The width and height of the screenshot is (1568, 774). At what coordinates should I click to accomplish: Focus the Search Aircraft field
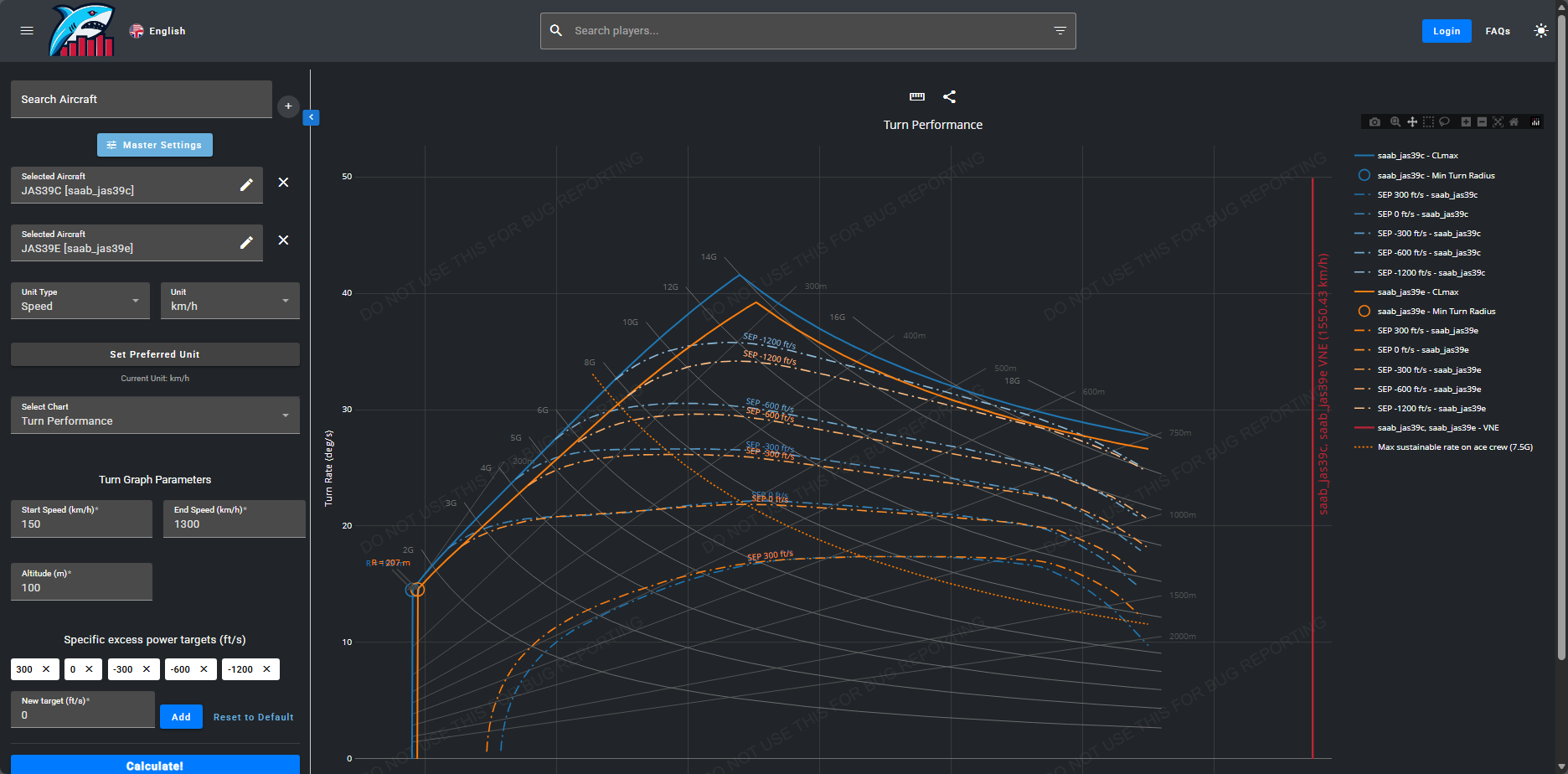[x=142, y=99]
